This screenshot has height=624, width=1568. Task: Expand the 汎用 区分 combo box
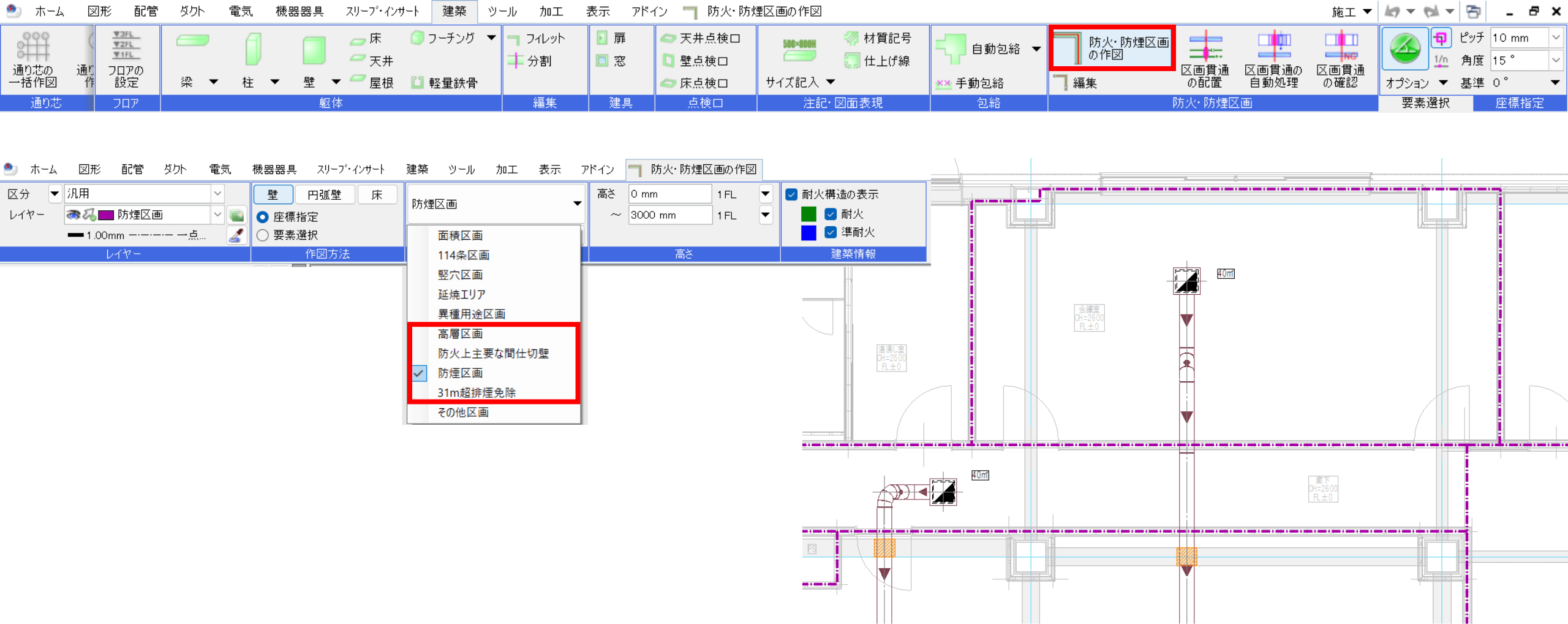point(217,194)
